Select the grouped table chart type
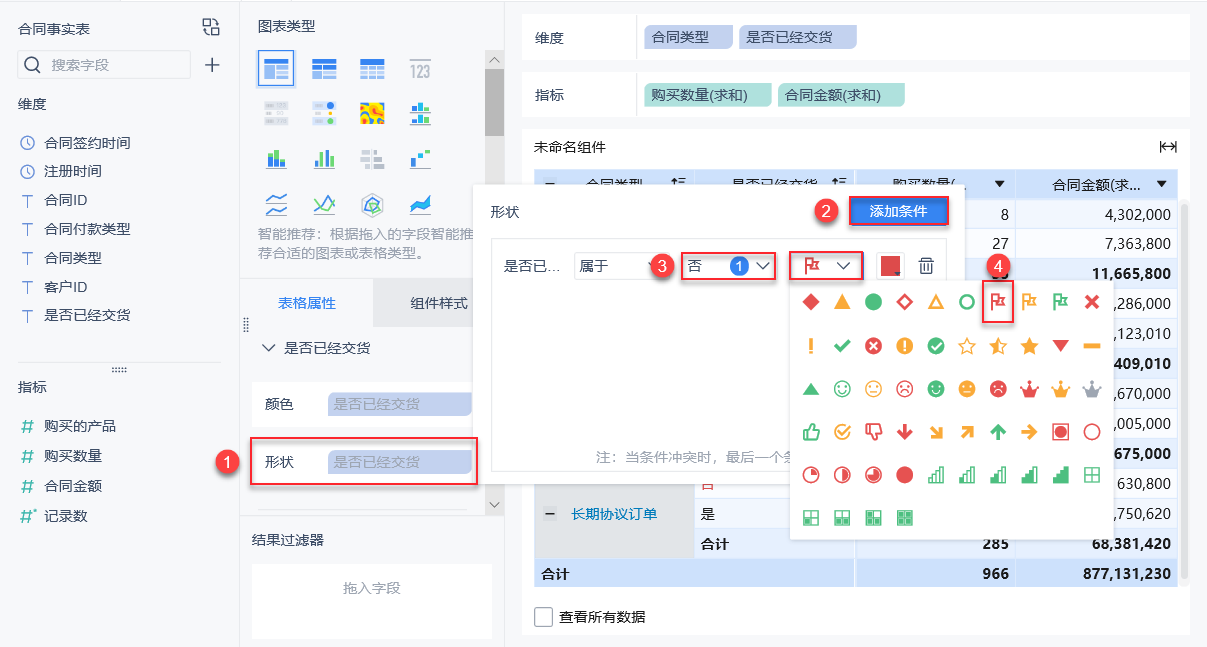Image resolution: width=1207 pixels, height=647 pixels. [x=276, y=69]
